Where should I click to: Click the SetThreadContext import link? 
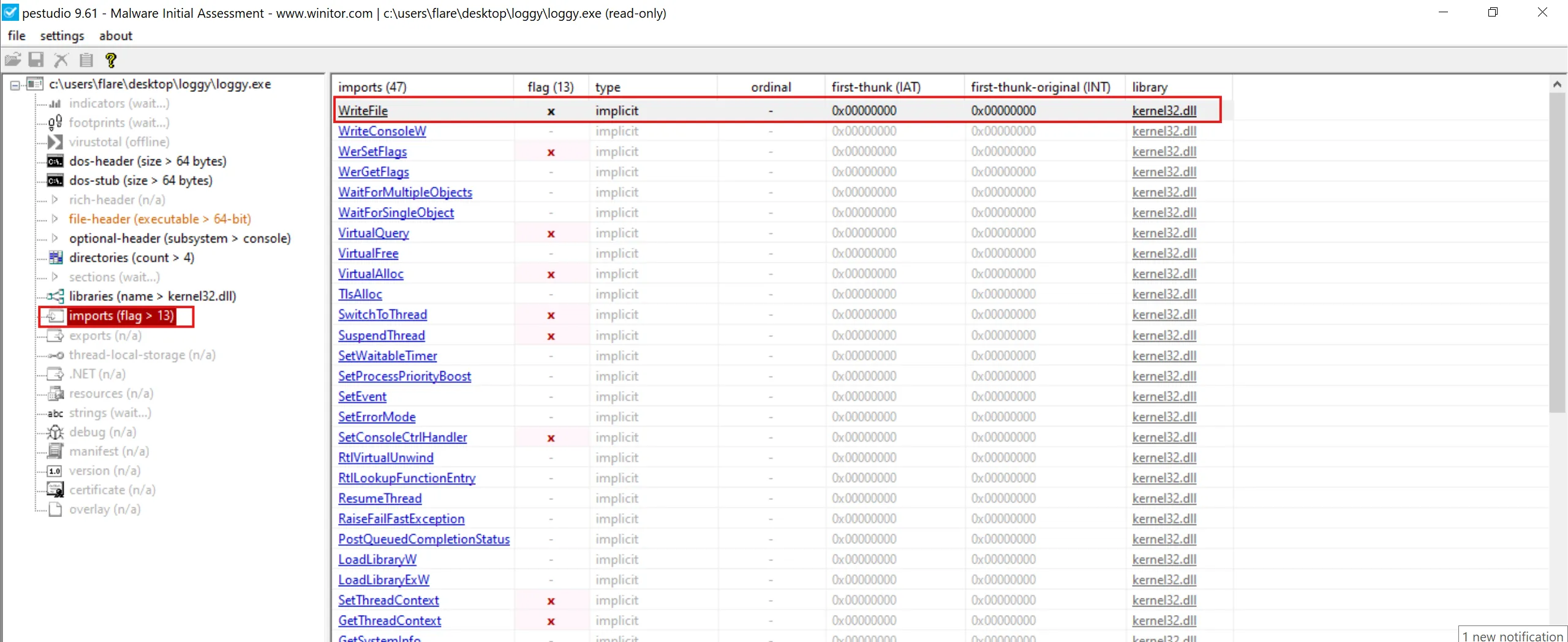[388, 600]
